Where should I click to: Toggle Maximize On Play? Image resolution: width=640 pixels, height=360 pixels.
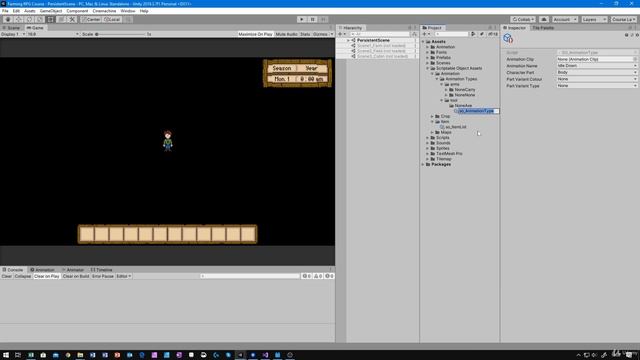click(255, 34)
